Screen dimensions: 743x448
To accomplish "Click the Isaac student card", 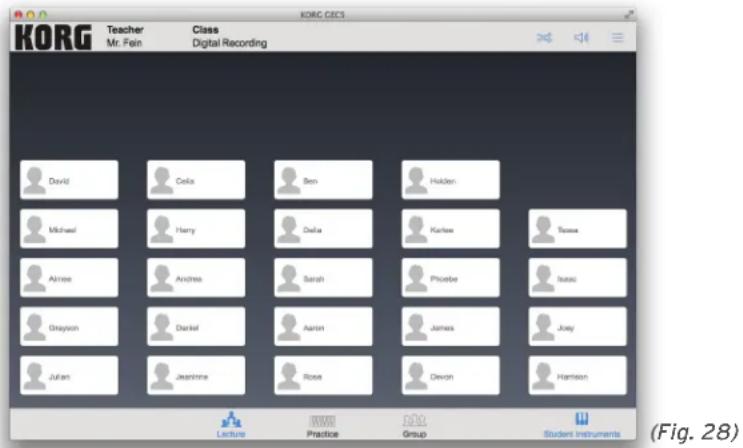I will [x=578, y=277].
